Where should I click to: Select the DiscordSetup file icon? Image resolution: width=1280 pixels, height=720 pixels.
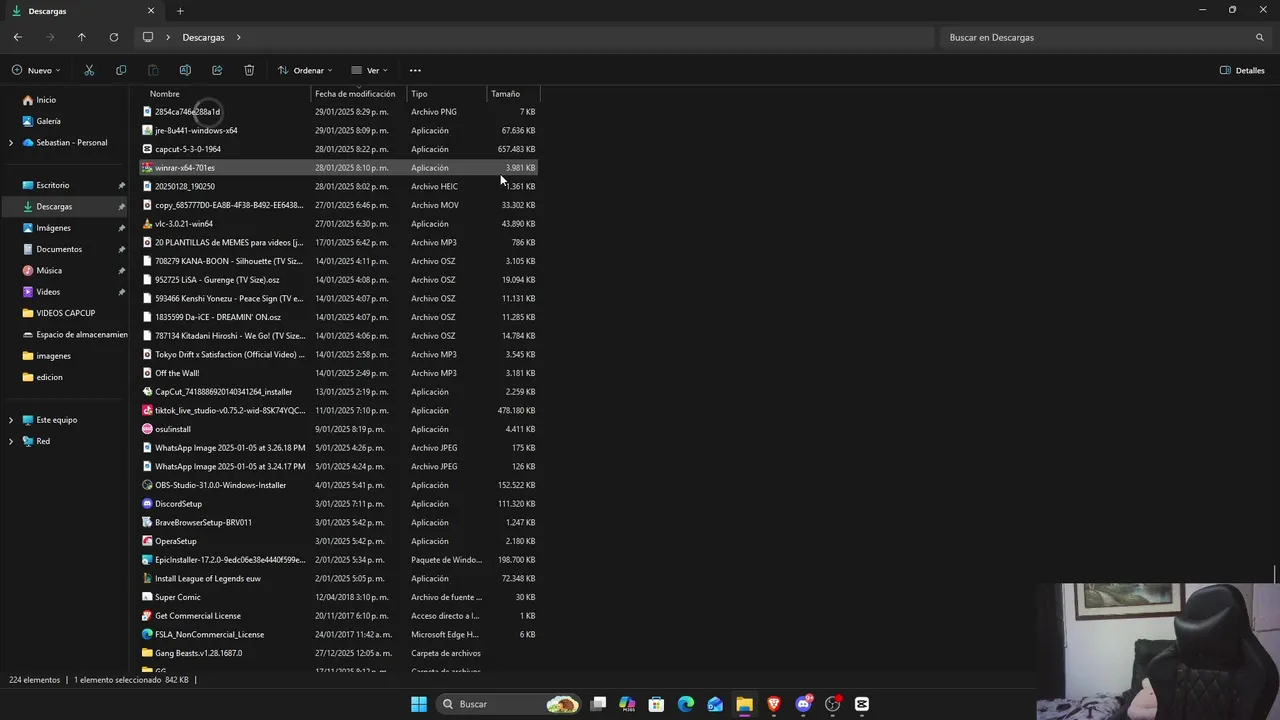point(147,504)
